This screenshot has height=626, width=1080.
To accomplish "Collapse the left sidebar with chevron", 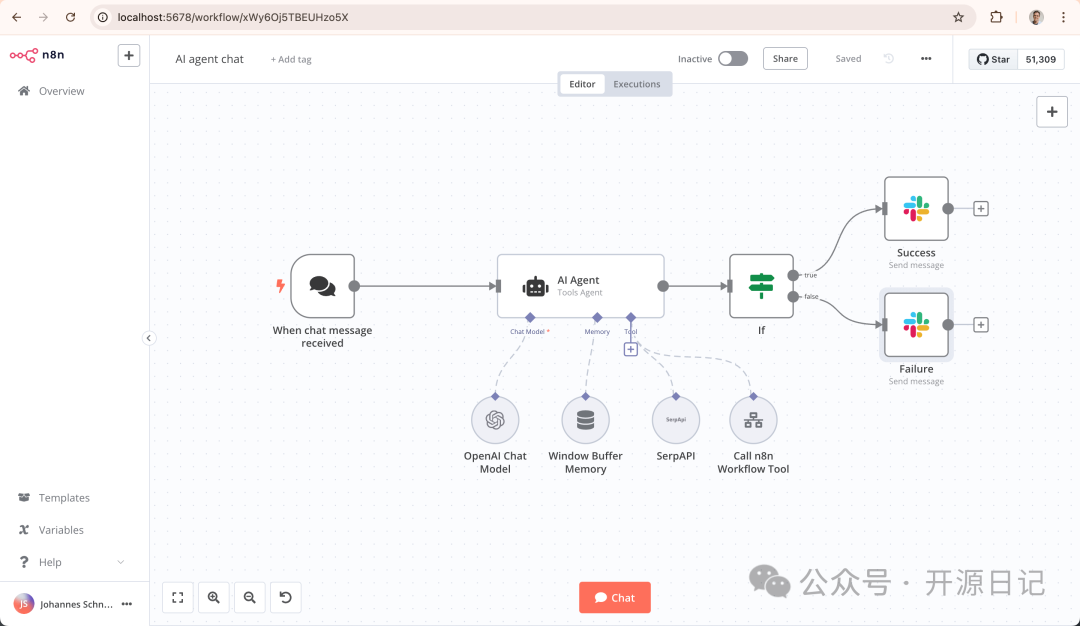I will pyautogui.click(x=149, y=338).
